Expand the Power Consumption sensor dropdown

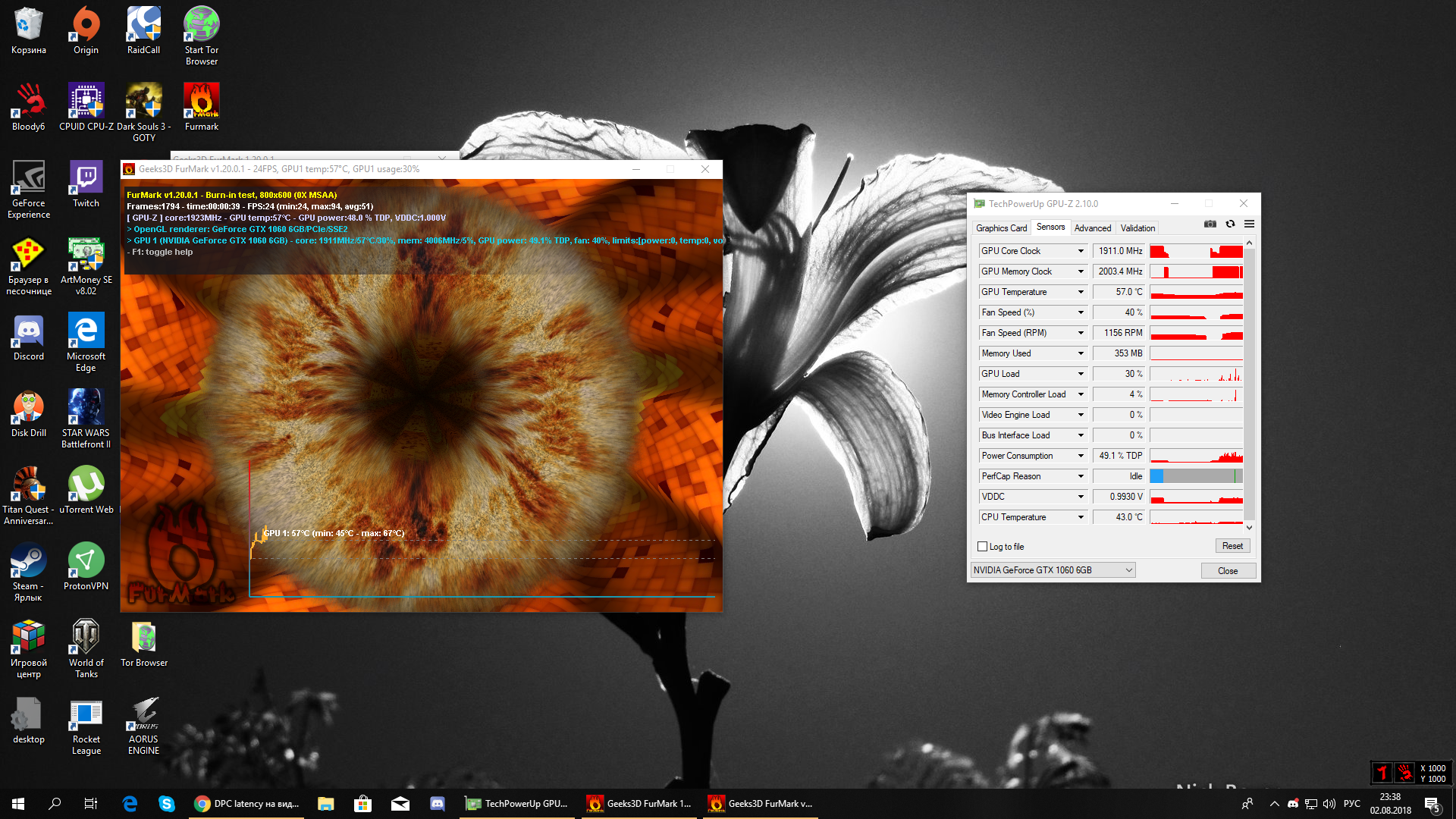click(x=1081, y=456)
